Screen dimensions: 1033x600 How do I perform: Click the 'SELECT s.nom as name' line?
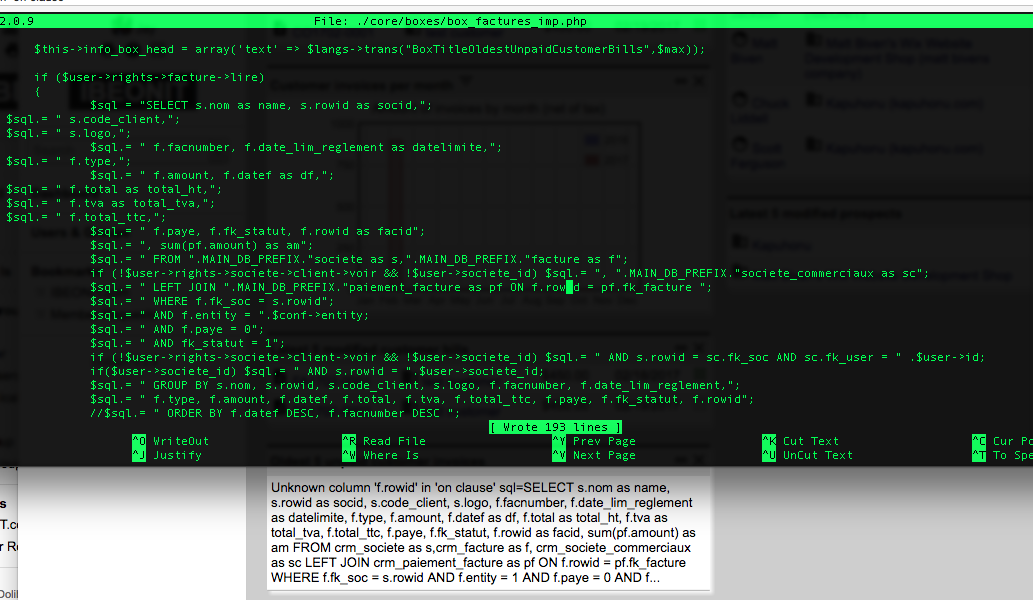262,105
